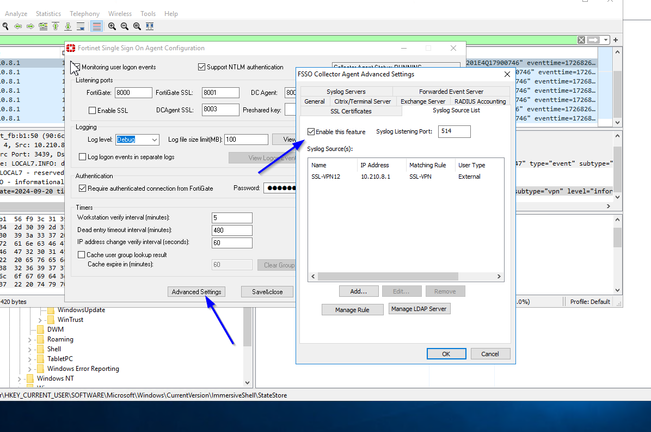Expand the WinTrust registry key
Screen dimensions: 651x432
(x=38, y=320)
